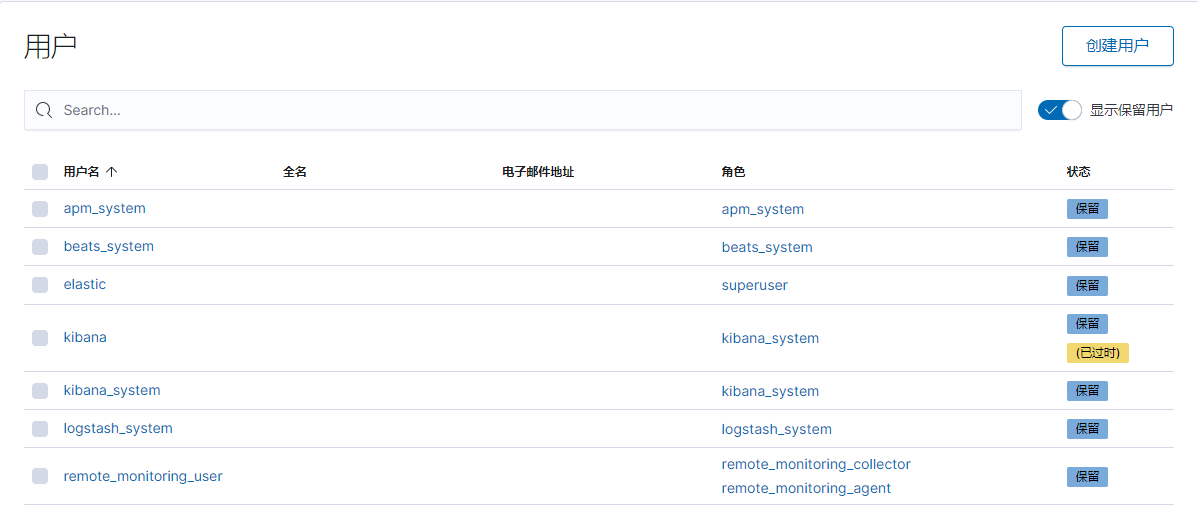Open the kibana_system username link
Image resolution: width=1197 pixels, height=516 pixels.
tap(112, 390)
